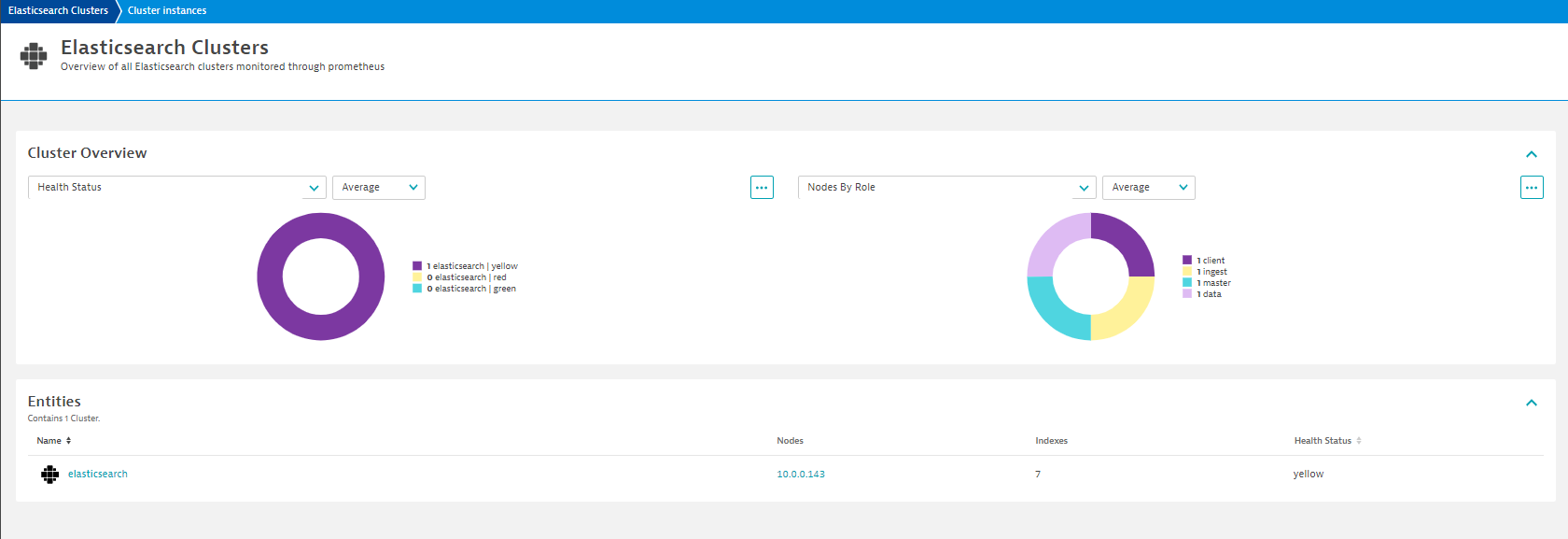Click the cyan elasticsearch green legend swatch

417,289
